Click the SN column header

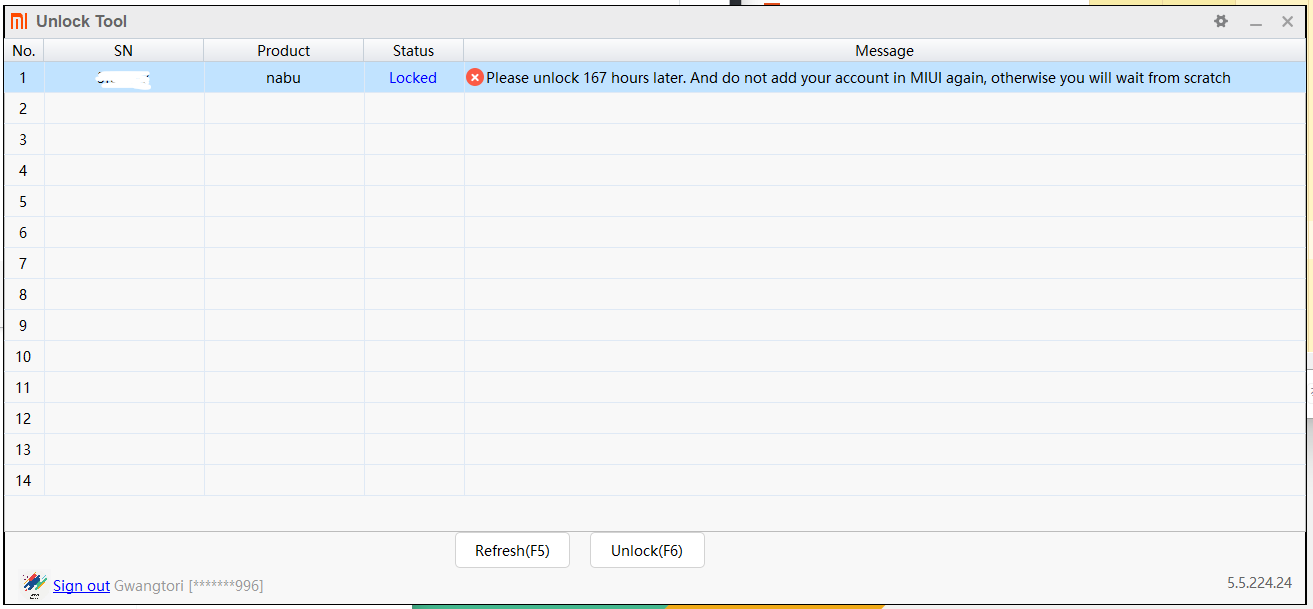point(124,50)
